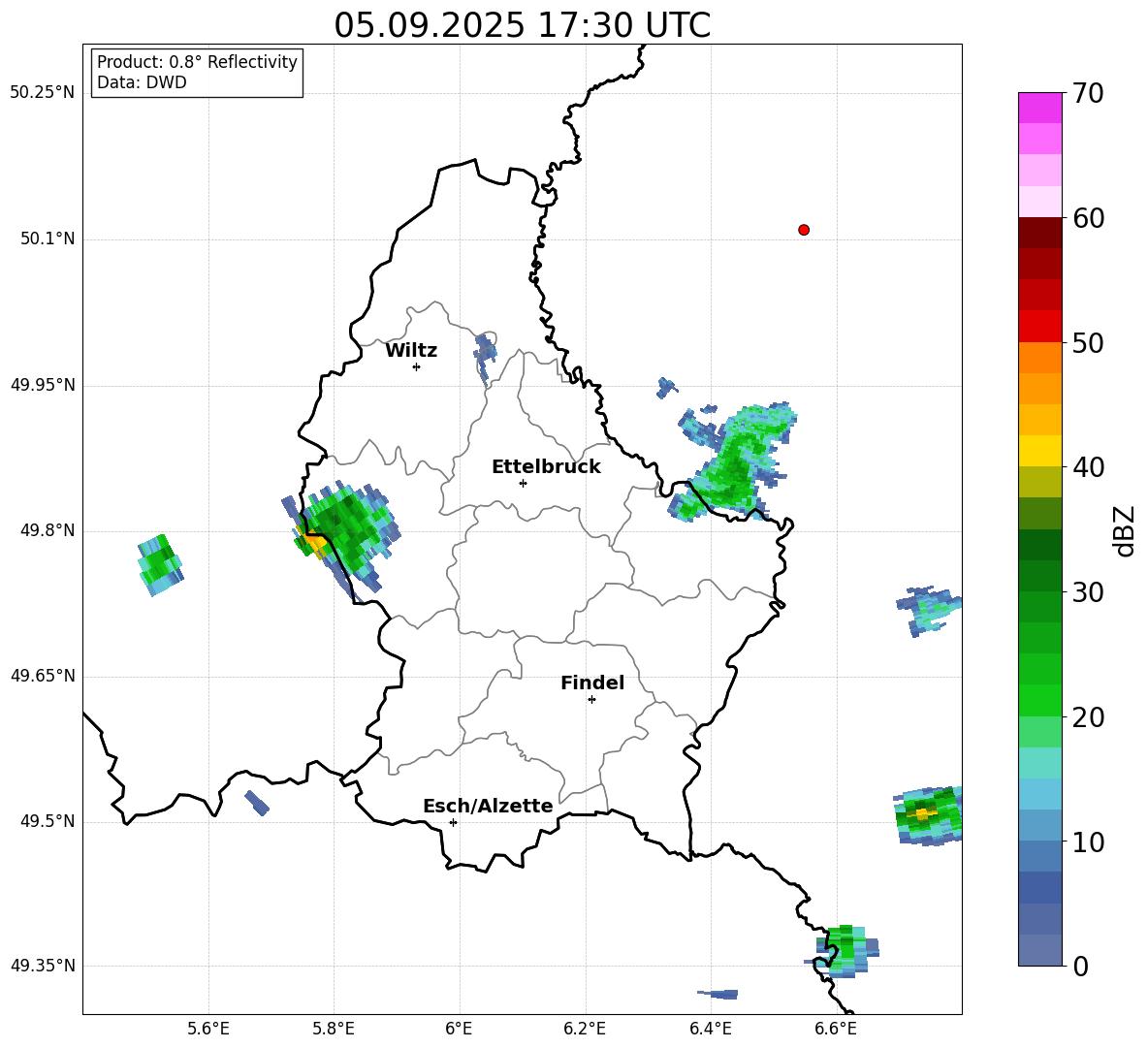Image resolution: width=1148 pixels, height=1048 pixels.
Task: Click the colorbar value 70
Action: (1088, 94)
